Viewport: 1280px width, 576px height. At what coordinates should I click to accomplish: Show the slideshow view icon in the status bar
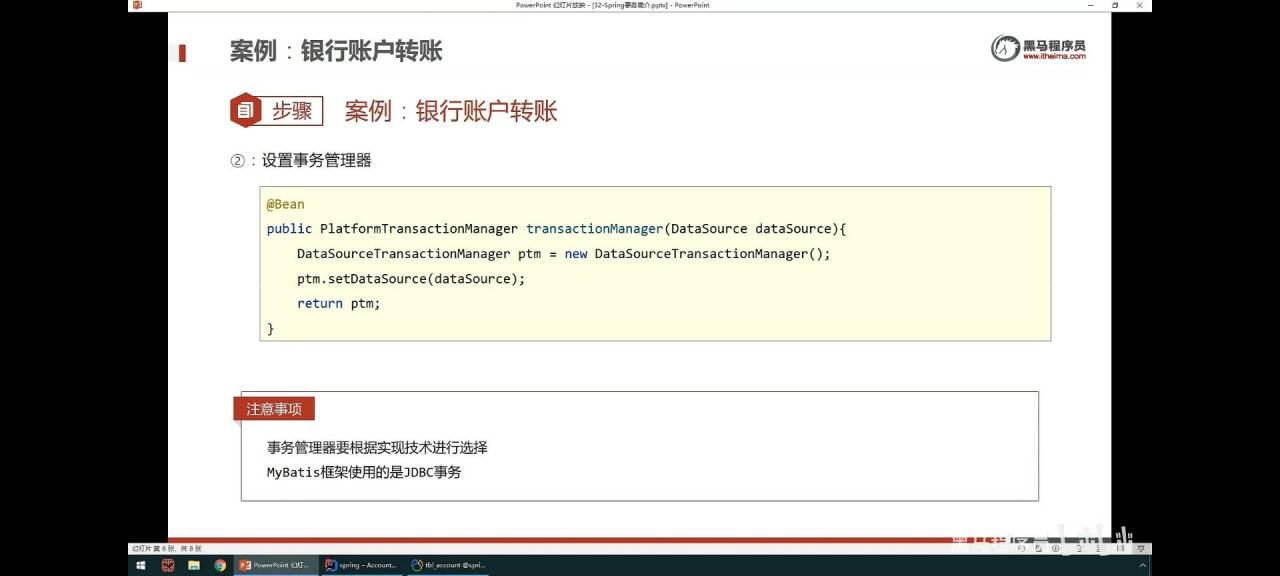tap(1141, 548)
